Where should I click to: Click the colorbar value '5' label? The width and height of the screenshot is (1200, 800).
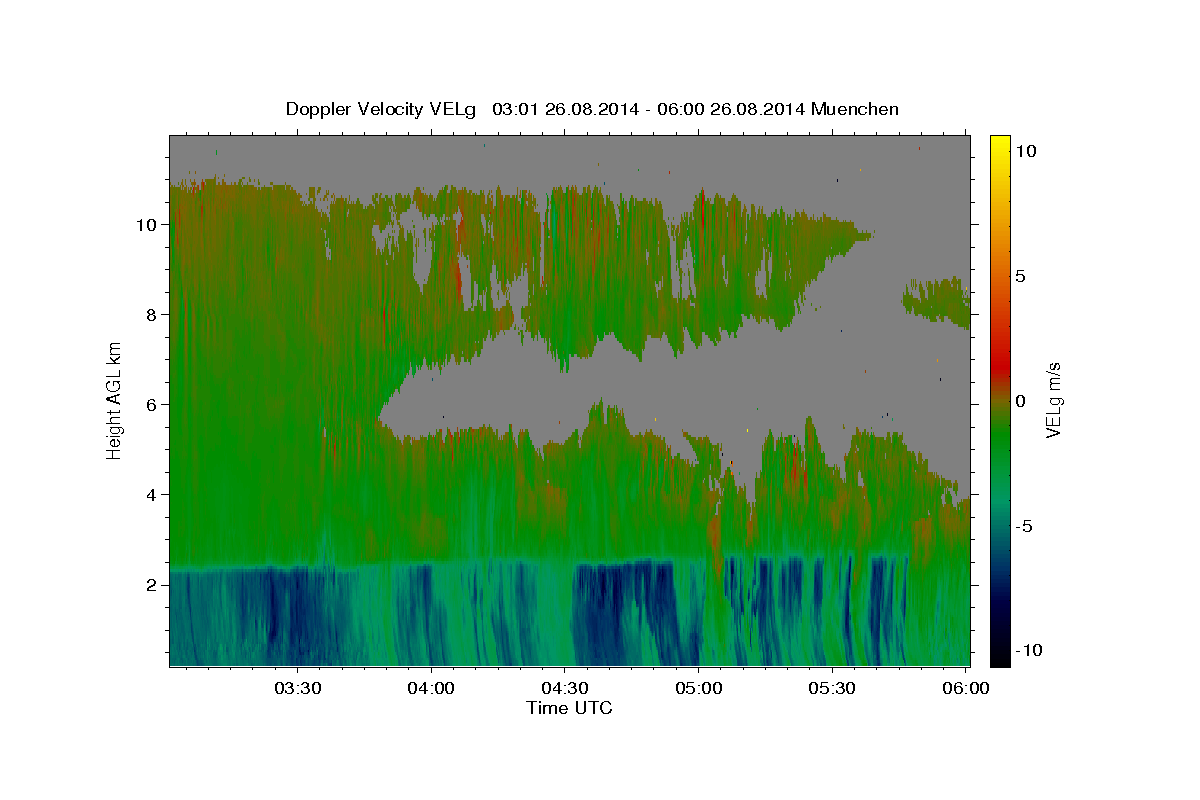[x=1022, y=276]
